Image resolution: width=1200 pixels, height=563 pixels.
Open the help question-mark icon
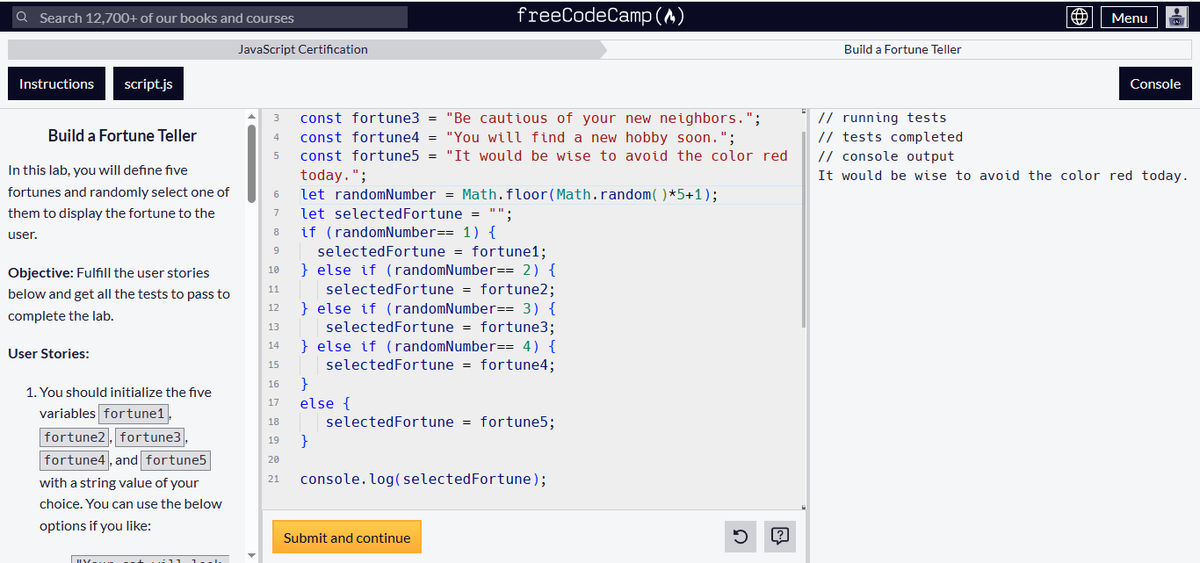pyautogui.click(x=780, y=537)
